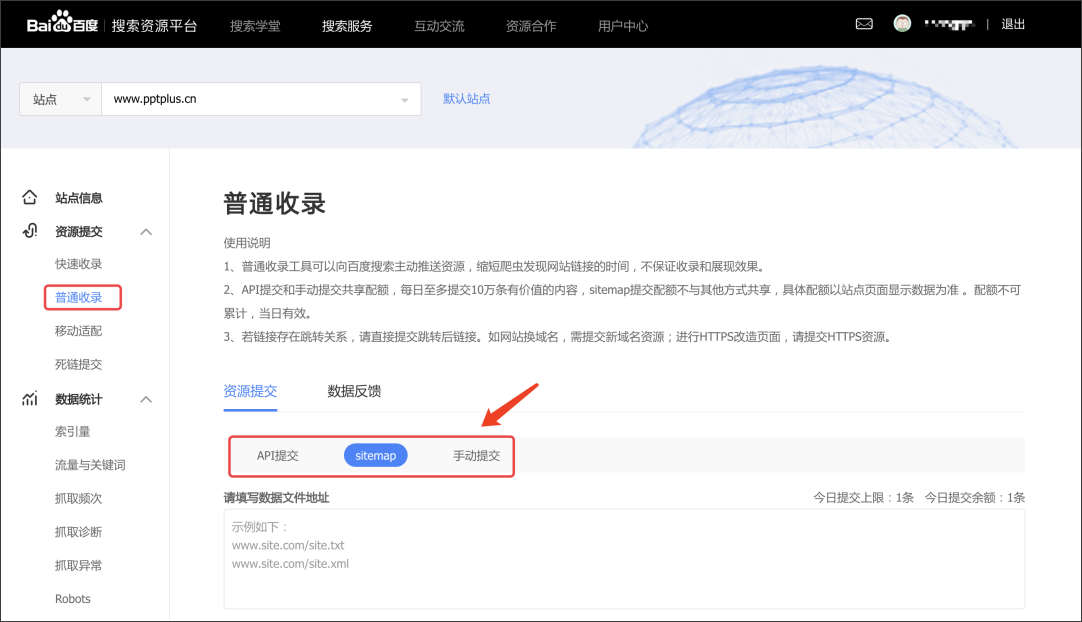This screenshot has height=622, width=1082.
Task: Select the API提交 submission method
Action: pyautogui.click(x=277, y=456)
